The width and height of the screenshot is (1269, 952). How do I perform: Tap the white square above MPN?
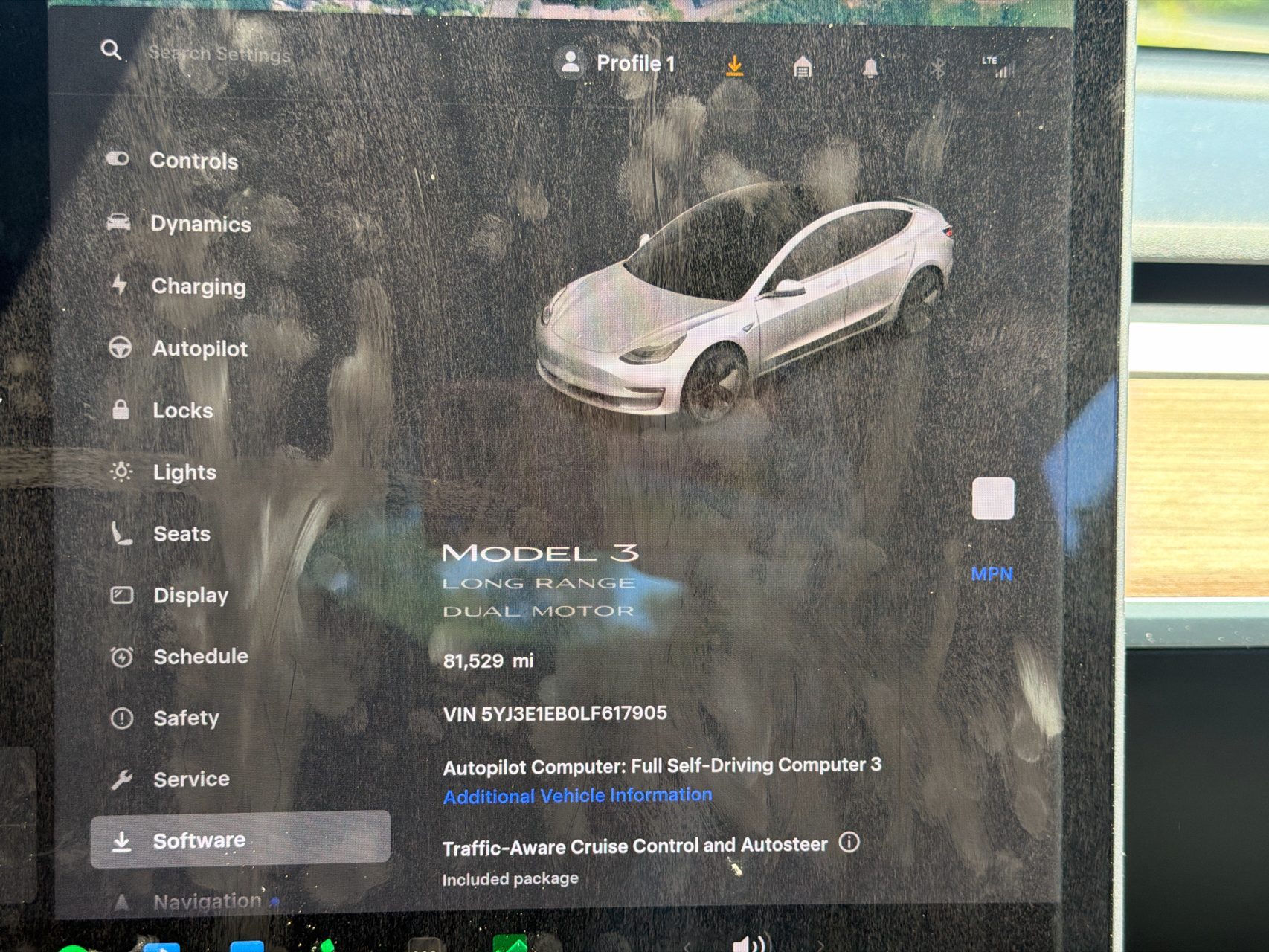click(993, 498)
